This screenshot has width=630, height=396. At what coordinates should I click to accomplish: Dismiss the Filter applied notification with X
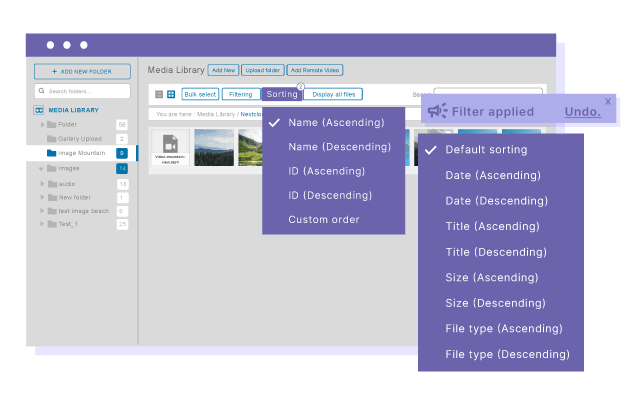tap(608, 101)
